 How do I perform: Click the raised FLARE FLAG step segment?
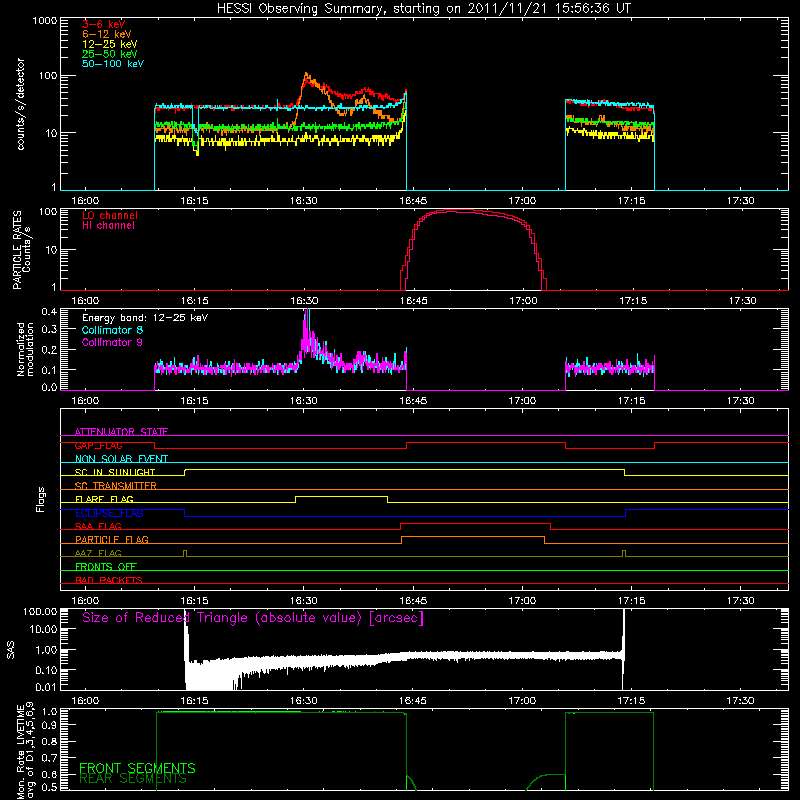pos(341,496)
